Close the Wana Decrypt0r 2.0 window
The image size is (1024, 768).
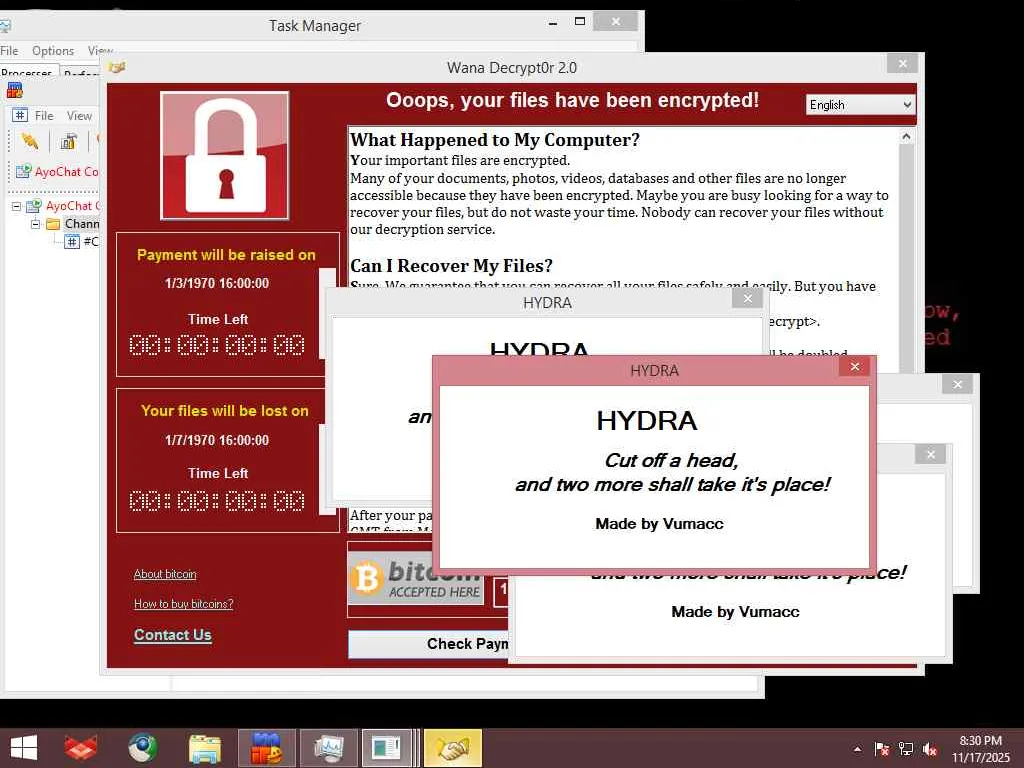[903, 63]
